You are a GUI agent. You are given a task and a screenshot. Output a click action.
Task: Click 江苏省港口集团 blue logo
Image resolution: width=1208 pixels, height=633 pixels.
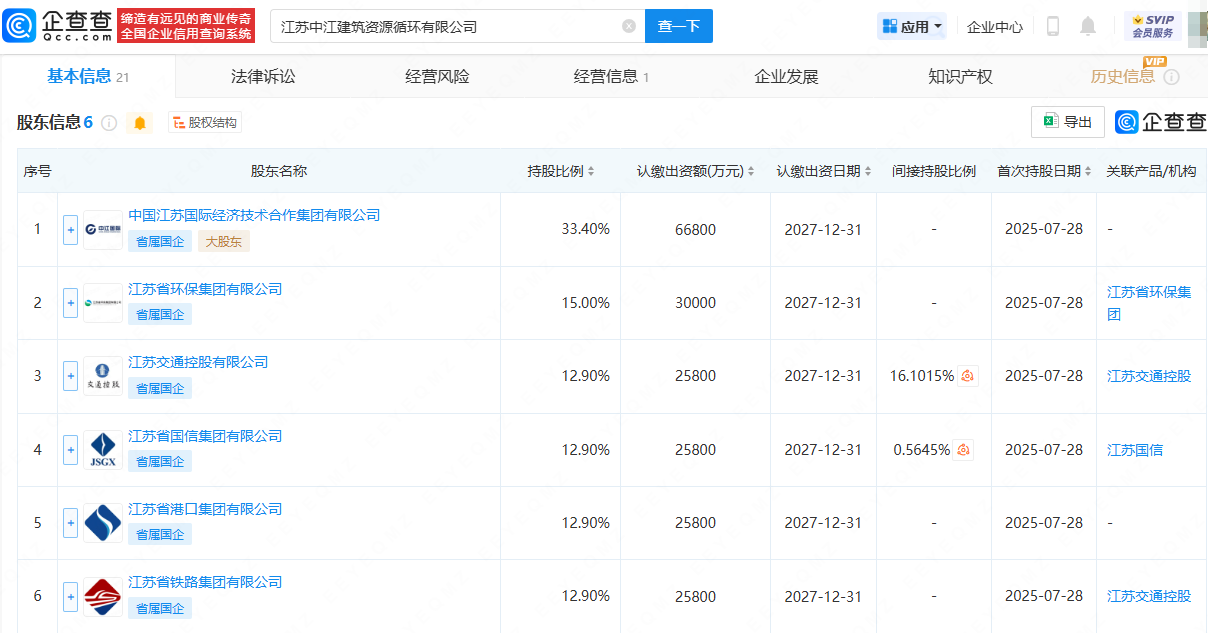pyautogui.click(x=103, y=523)
